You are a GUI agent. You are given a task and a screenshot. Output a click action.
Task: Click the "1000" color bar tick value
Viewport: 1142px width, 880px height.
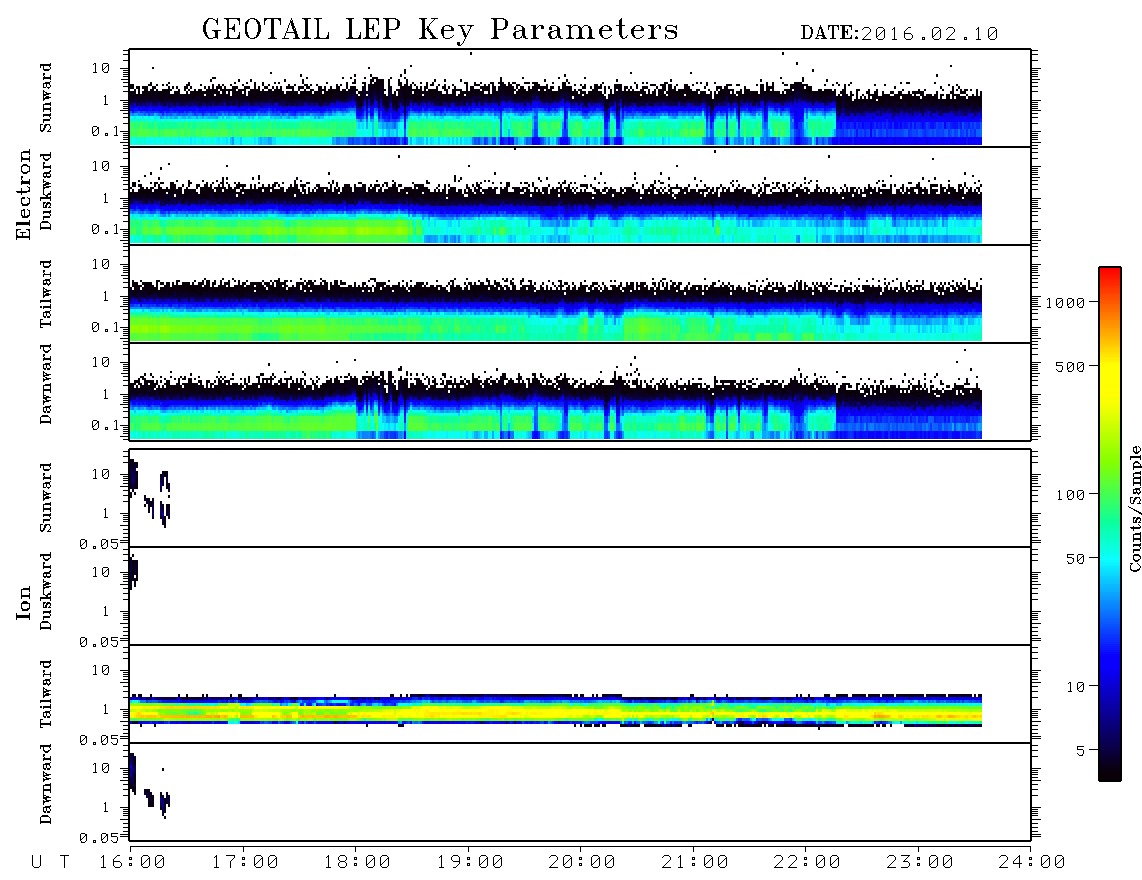pos(1065,303)
